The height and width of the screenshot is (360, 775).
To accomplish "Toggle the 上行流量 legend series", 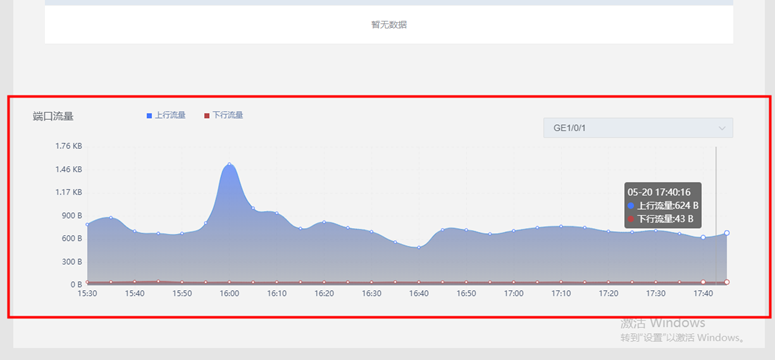I will point(166,115).
